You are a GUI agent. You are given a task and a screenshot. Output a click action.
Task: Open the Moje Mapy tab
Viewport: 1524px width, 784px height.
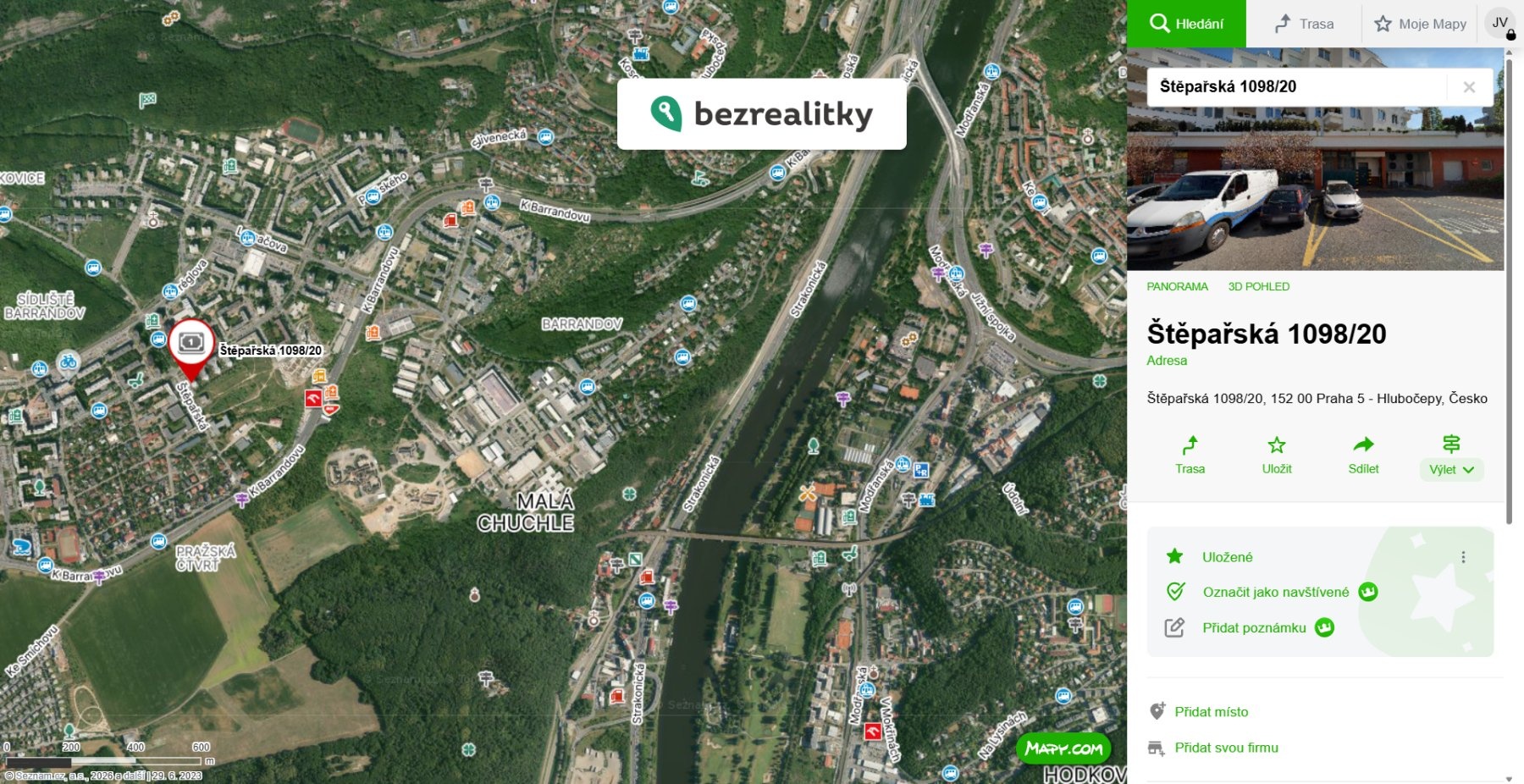click(x=1421, y=24)
